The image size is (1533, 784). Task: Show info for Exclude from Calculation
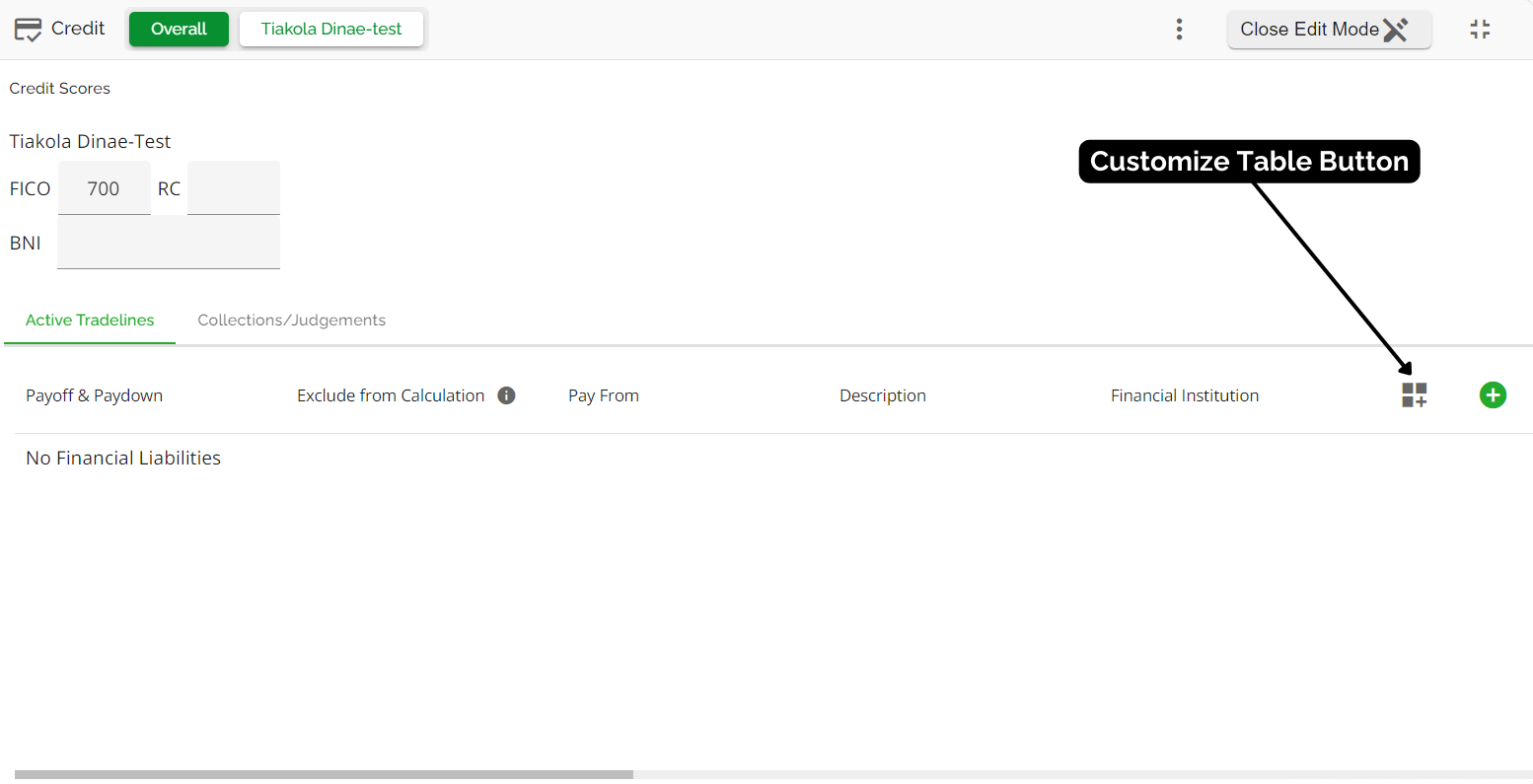(506, 395)
